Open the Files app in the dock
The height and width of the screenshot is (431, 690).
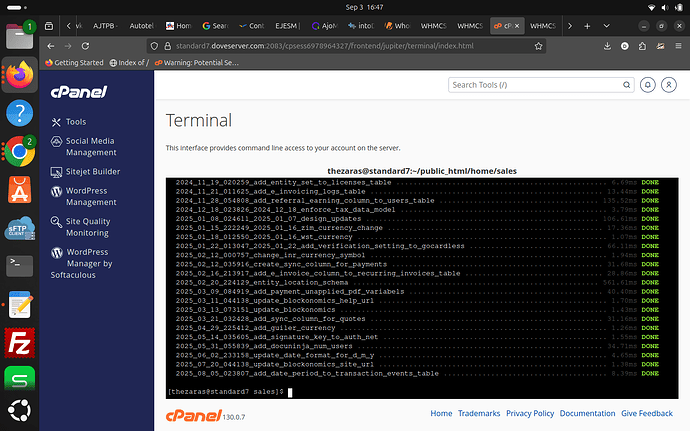pyautogui.click(x=19, y=37)
